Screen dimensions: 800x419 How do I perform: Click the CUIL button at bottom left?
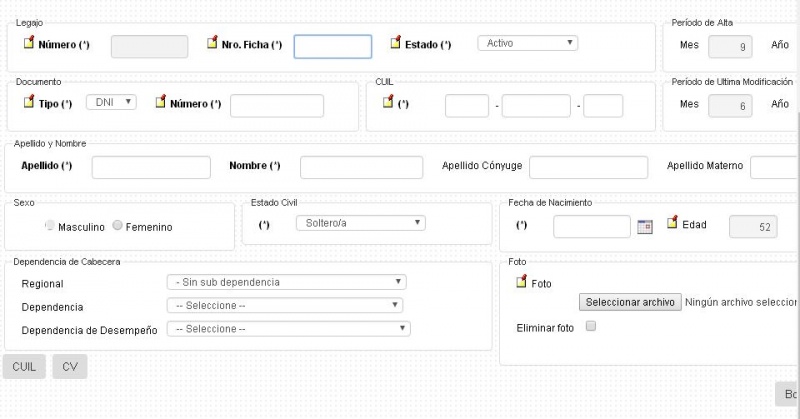(24, 367)
